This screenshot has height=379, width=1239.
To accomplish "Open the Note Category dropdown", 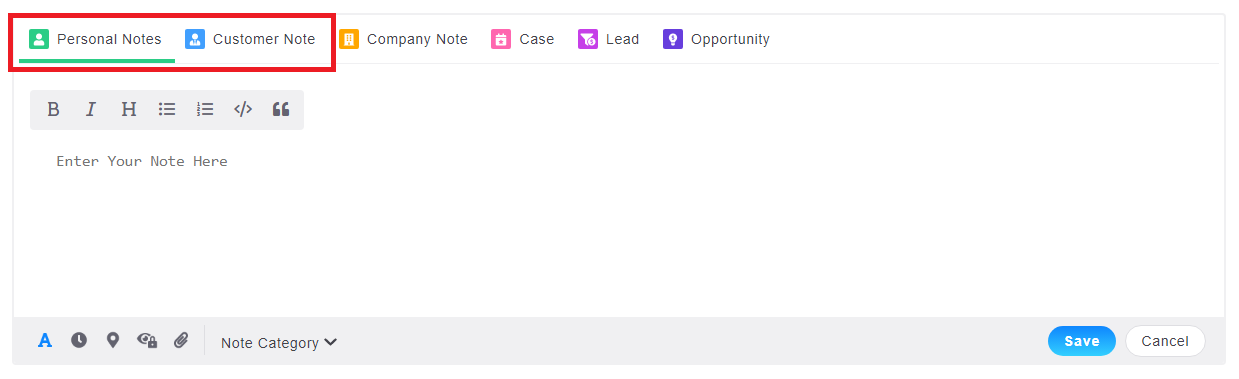I will pyautogui.click(x=279, y=343).
